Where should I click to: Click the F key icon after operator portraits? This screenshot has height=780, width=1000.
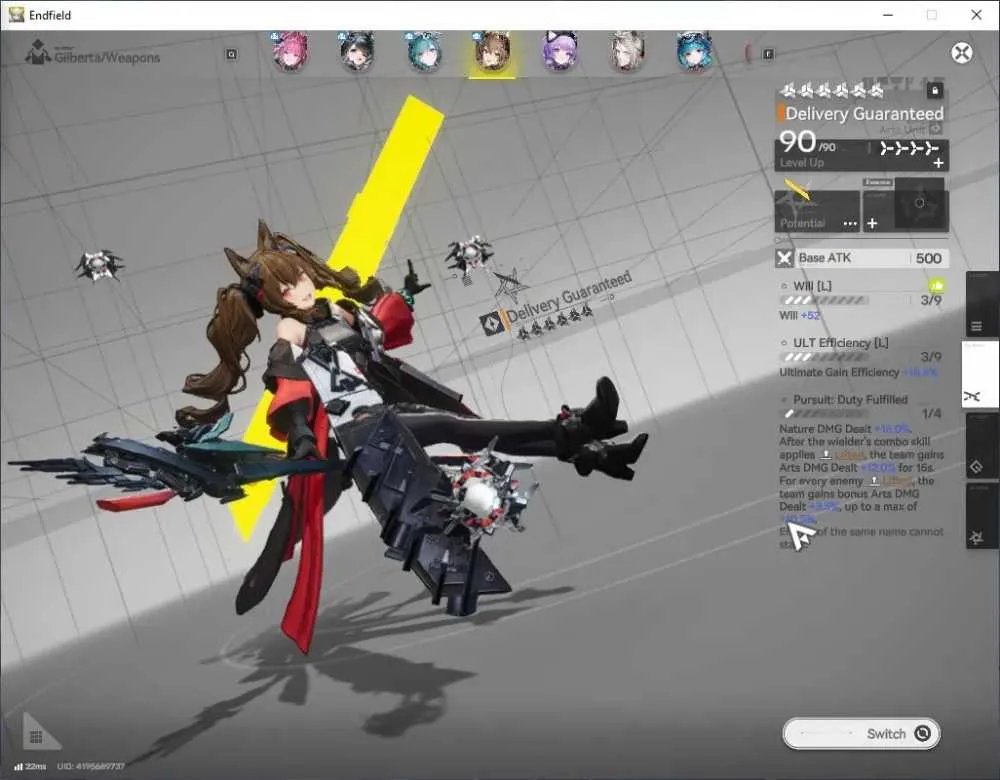768,54
